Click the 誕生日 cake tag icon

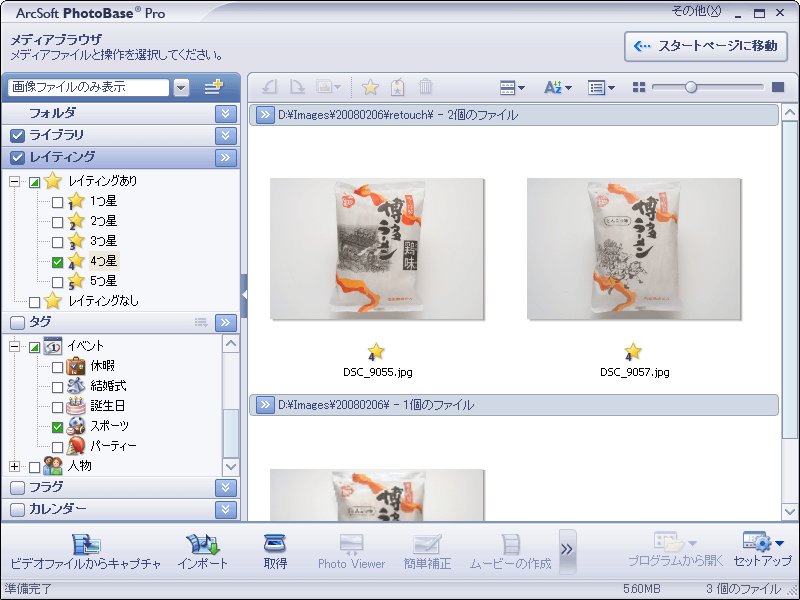point(76,406)
